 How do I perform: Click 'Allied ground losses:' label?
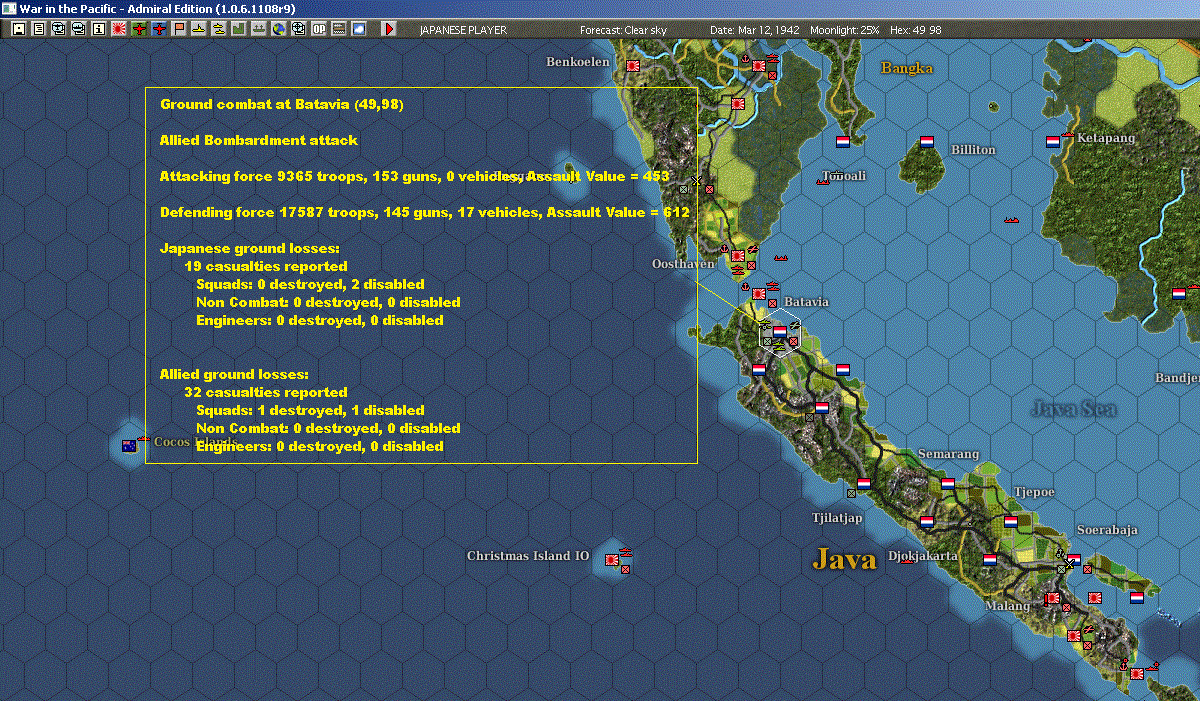click(234, 374)
